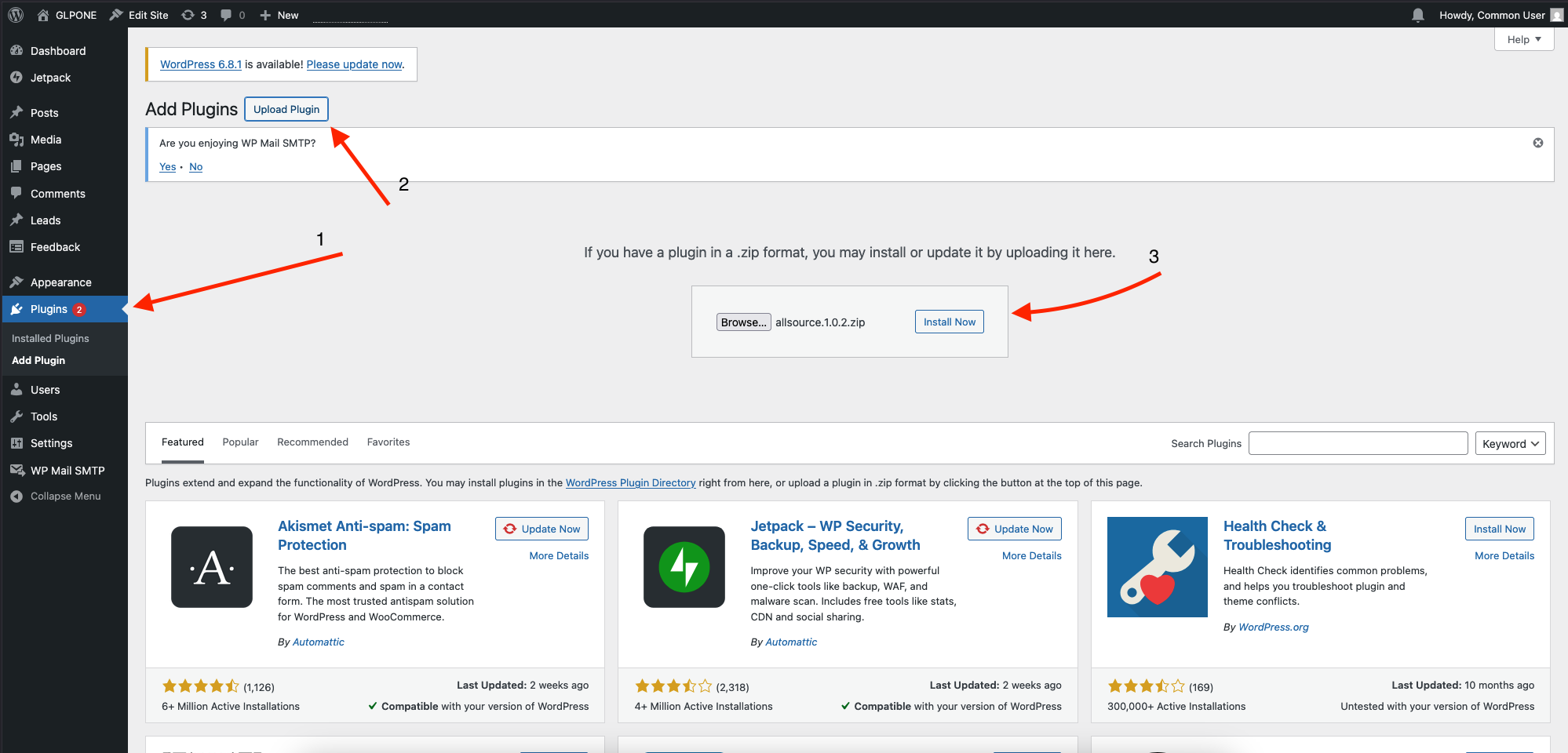Image resolution: width=1568 pixels, height=753 pixels.
Task: Click the Appearance paintbrush icon
Action: pyautogui.click(x=16, y=282)
